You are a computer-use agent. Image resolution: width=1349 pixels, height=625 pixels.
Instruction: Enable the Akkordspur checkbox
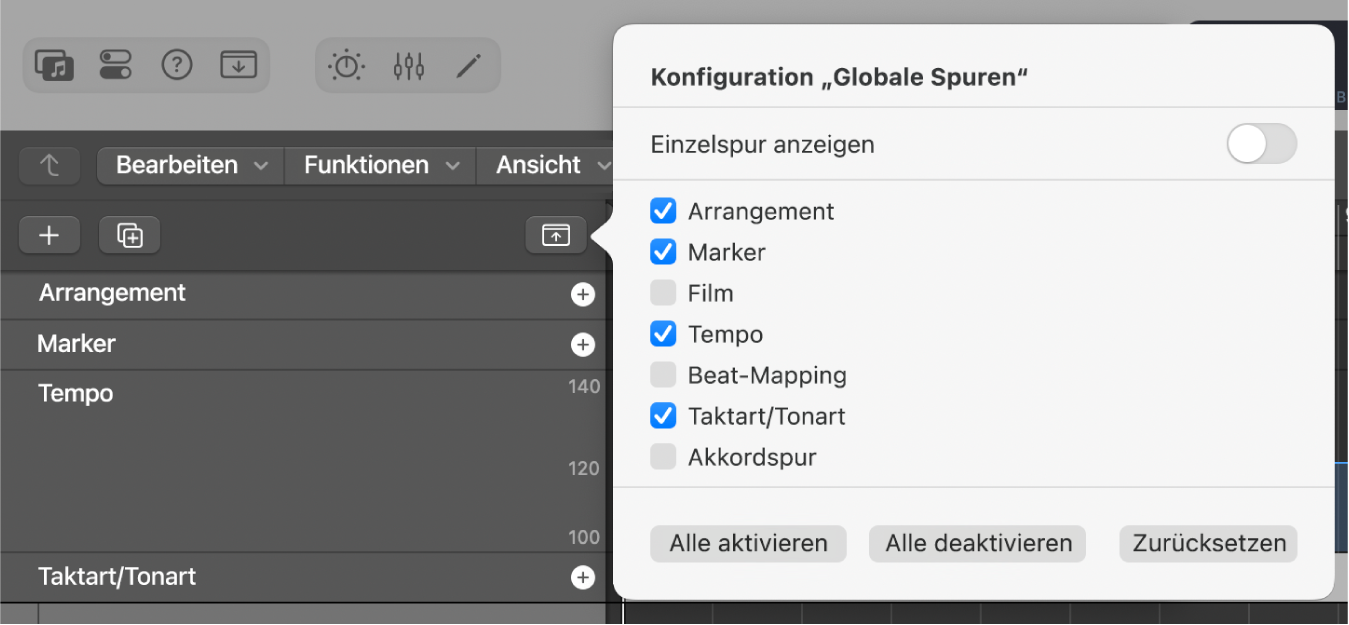663,457
